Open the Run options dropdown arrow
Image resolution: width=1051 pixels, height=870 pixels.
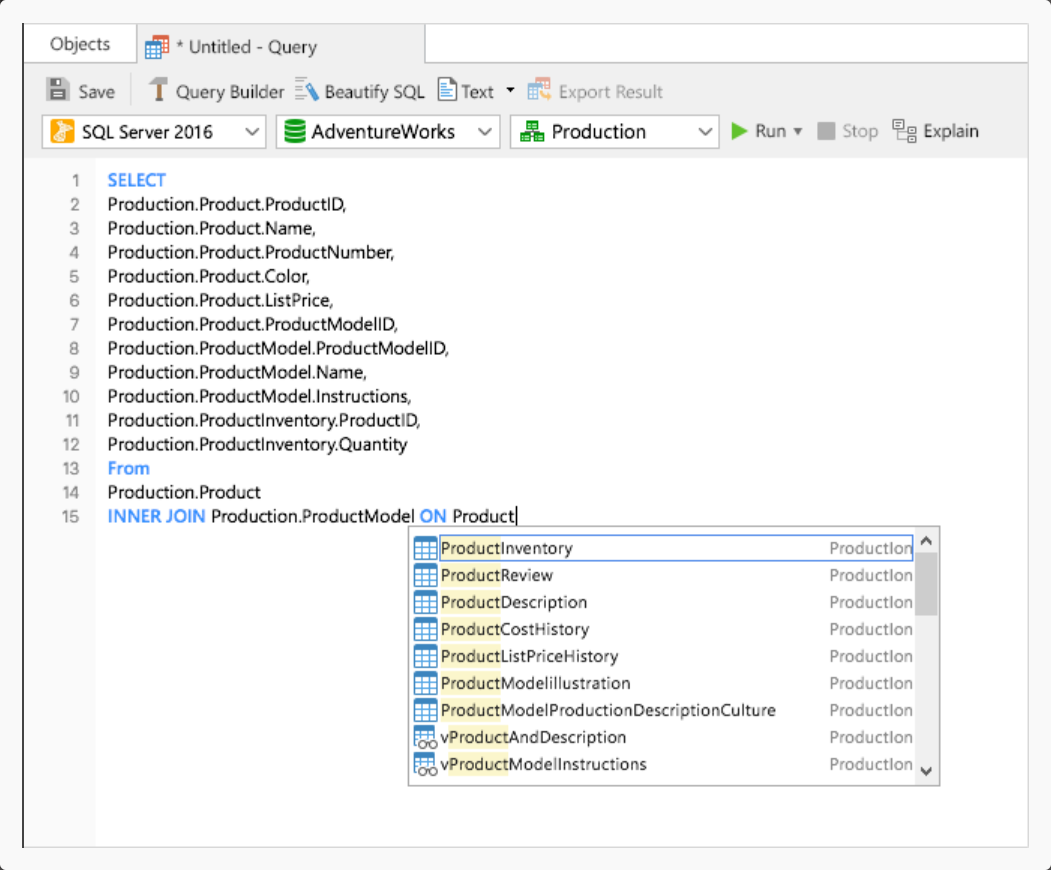click(798, 132)
